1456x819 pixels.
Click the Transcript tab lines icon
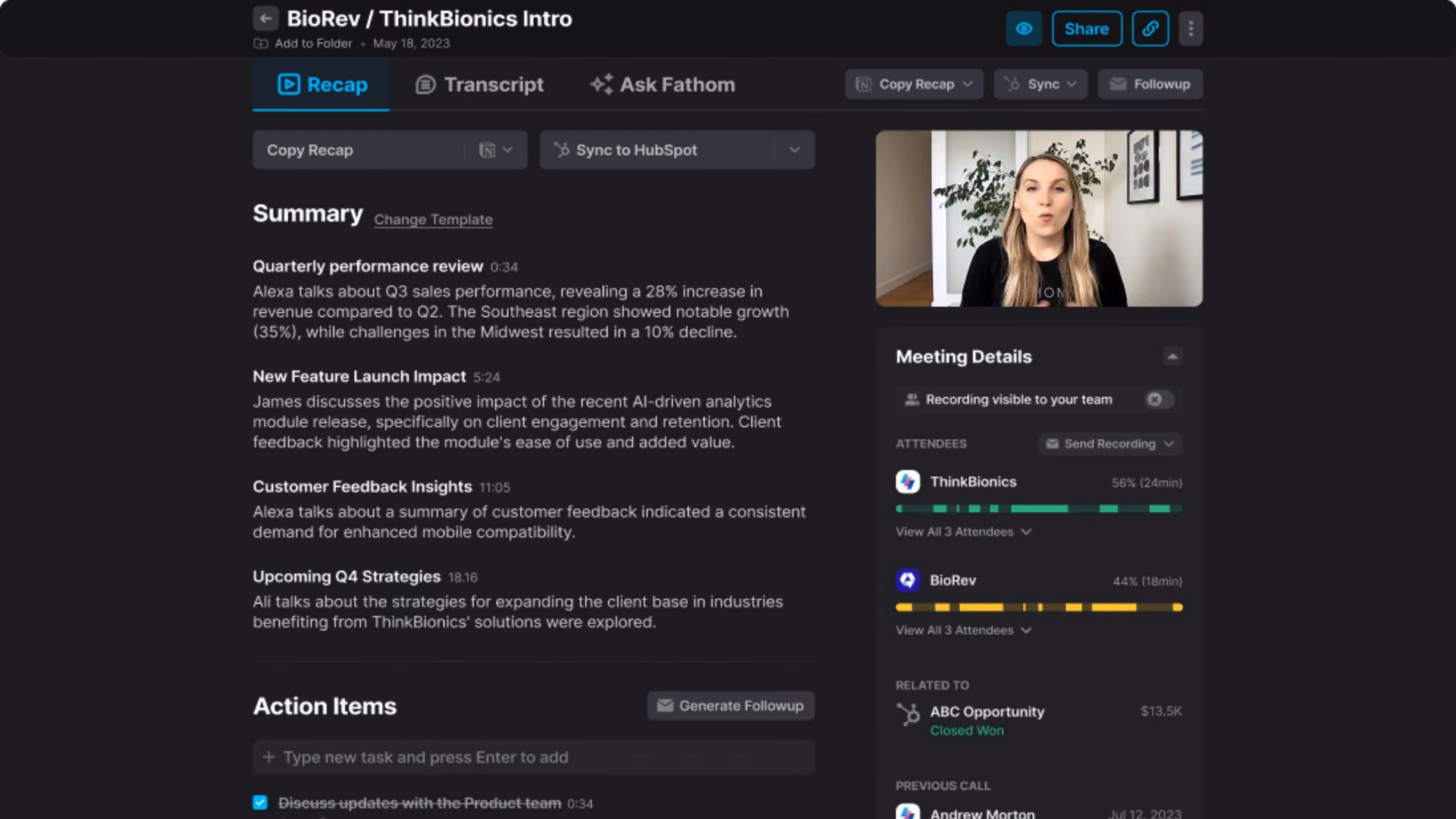(x=425, y=84)
